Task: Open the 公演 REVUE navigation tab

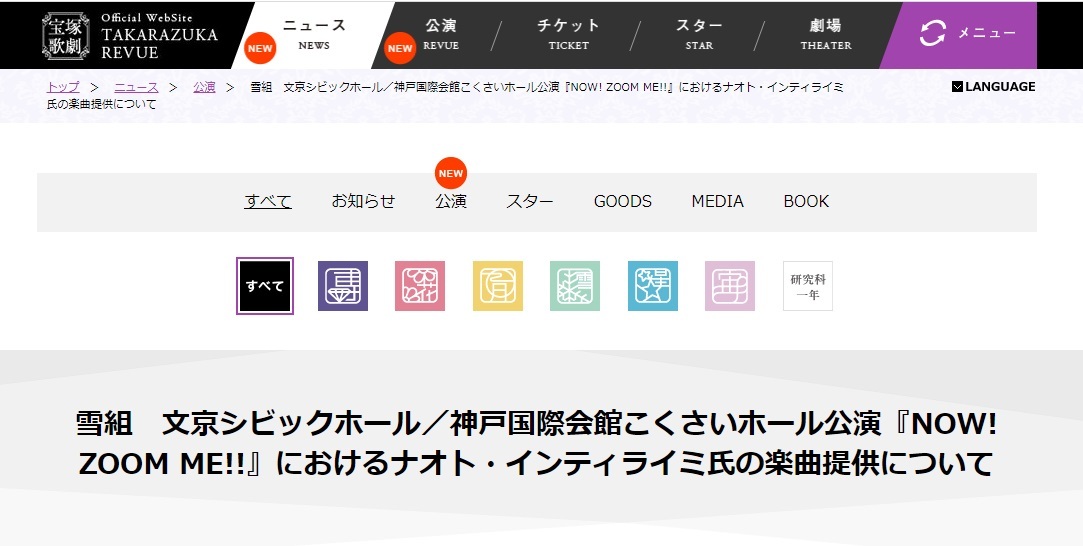Action: [441, 34]
